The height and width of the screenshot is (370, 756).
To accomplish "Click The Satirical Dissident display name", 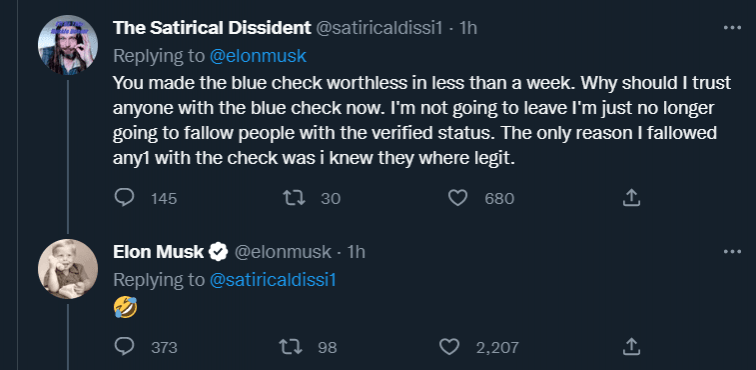I will tap(212, 28).
